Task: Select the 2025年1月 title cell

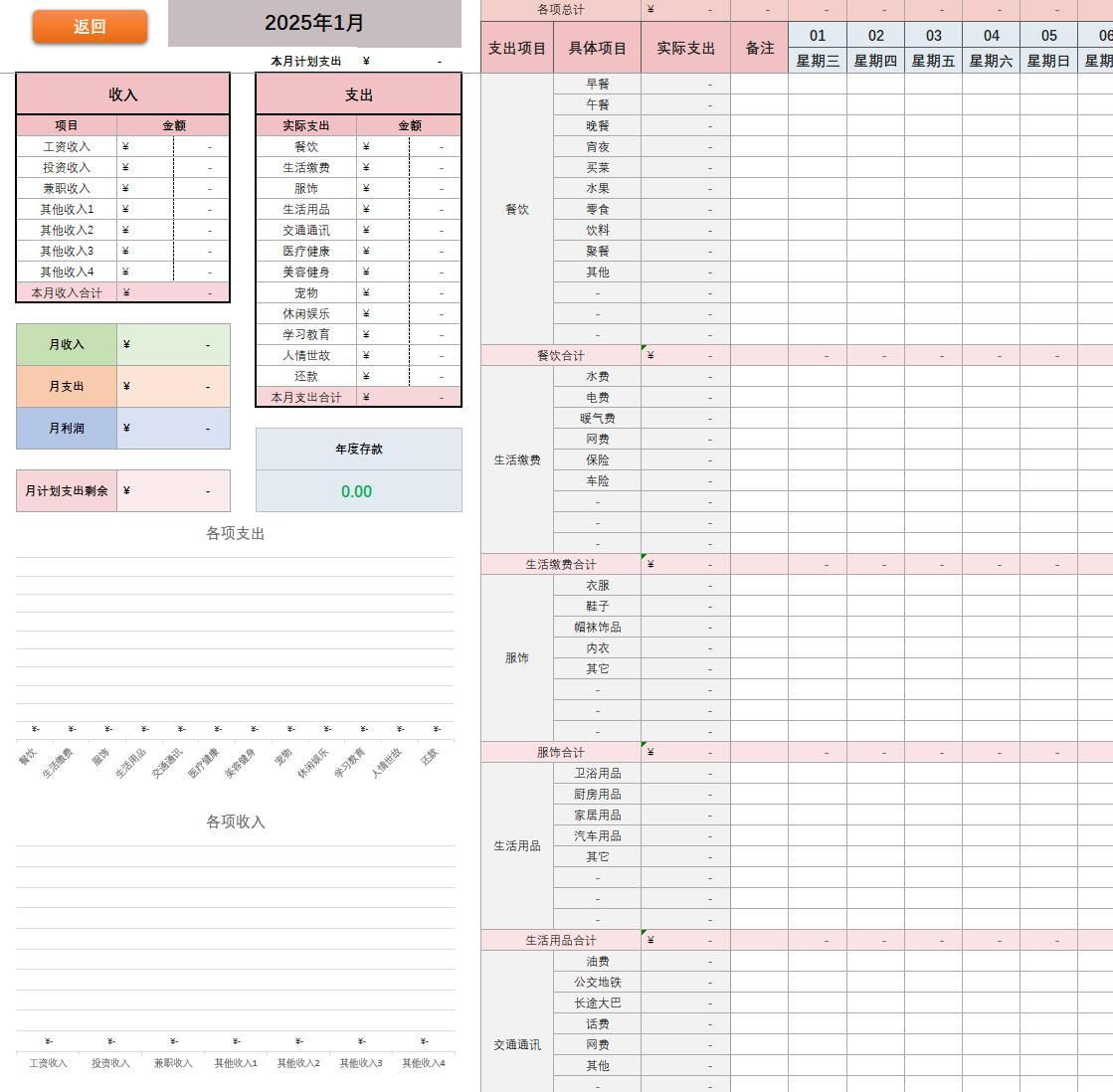Action: (x=314, y=23)
